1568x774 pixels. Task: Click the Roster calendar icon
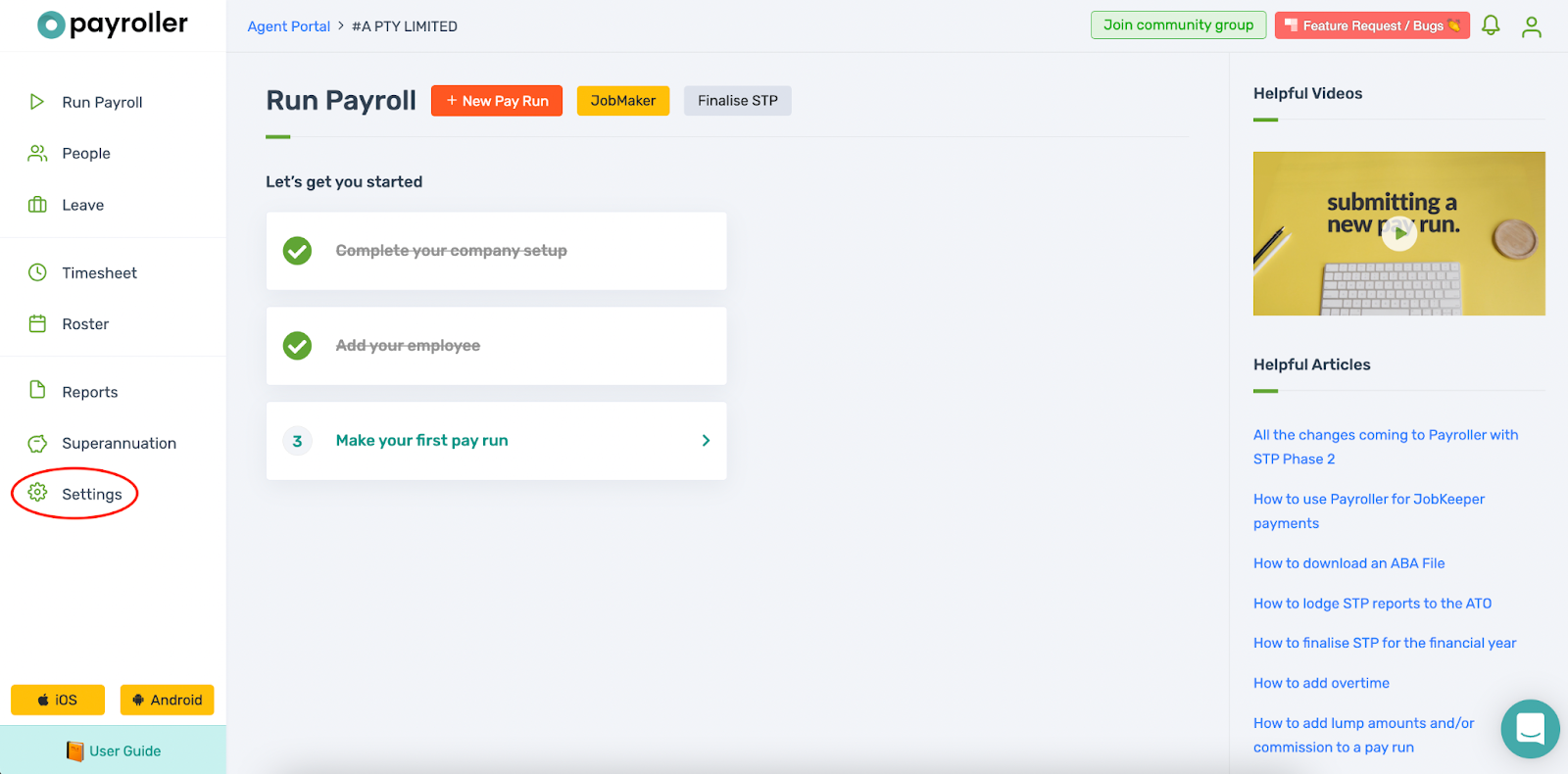click(x=37, y=323)
